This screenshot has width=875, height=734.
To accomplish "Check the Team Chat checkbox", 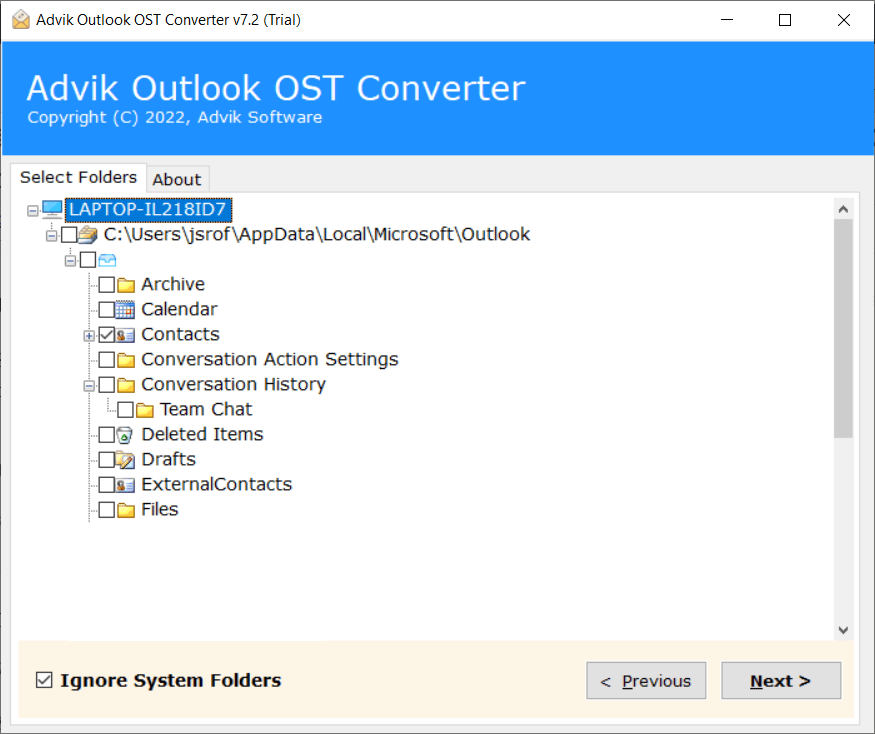I will point(126,410).
